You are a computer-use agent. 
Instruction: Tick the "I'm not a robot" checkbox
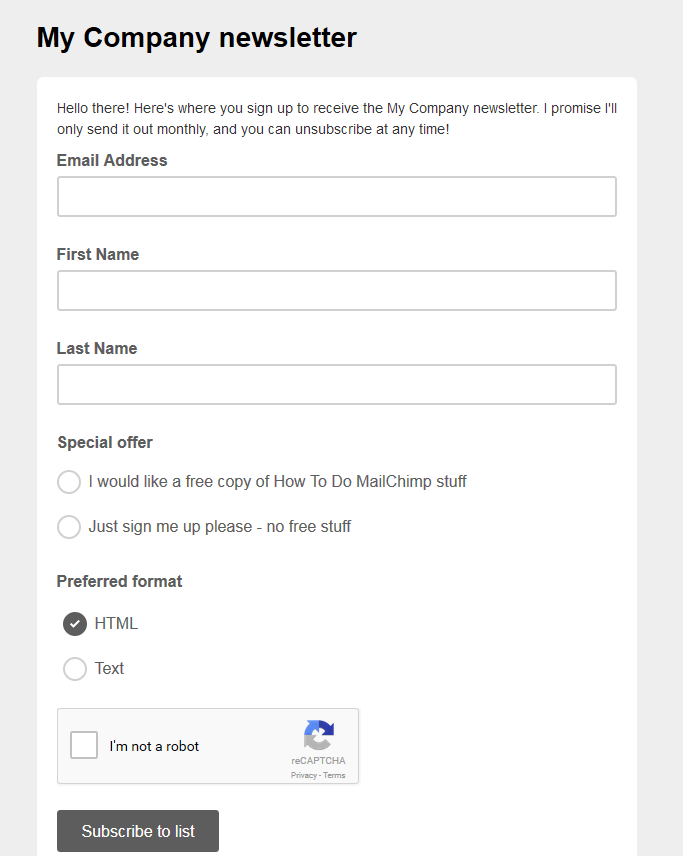tap(84, 746)
